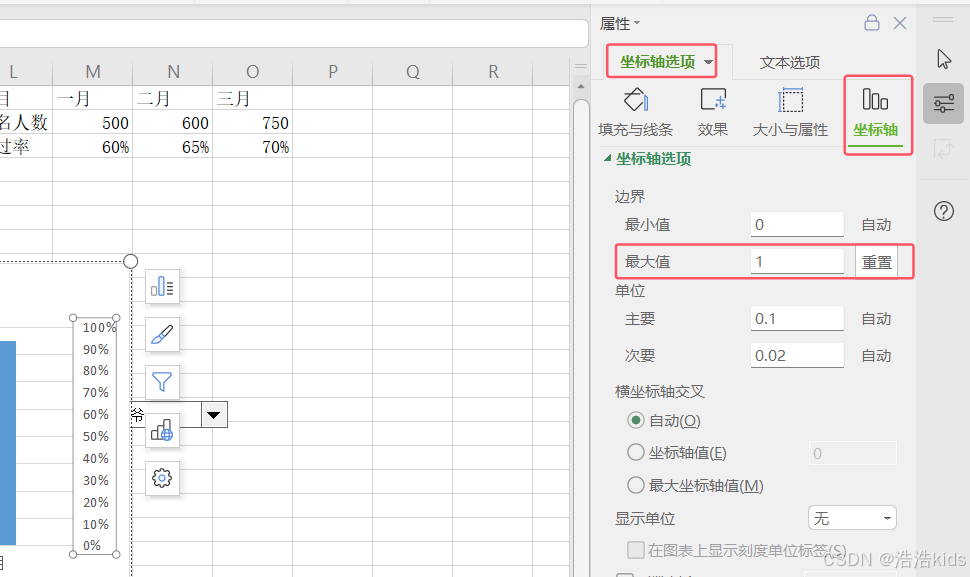Open the chart style brush button
This screenshot has width=970, height=577.
(x=162, y=335)
